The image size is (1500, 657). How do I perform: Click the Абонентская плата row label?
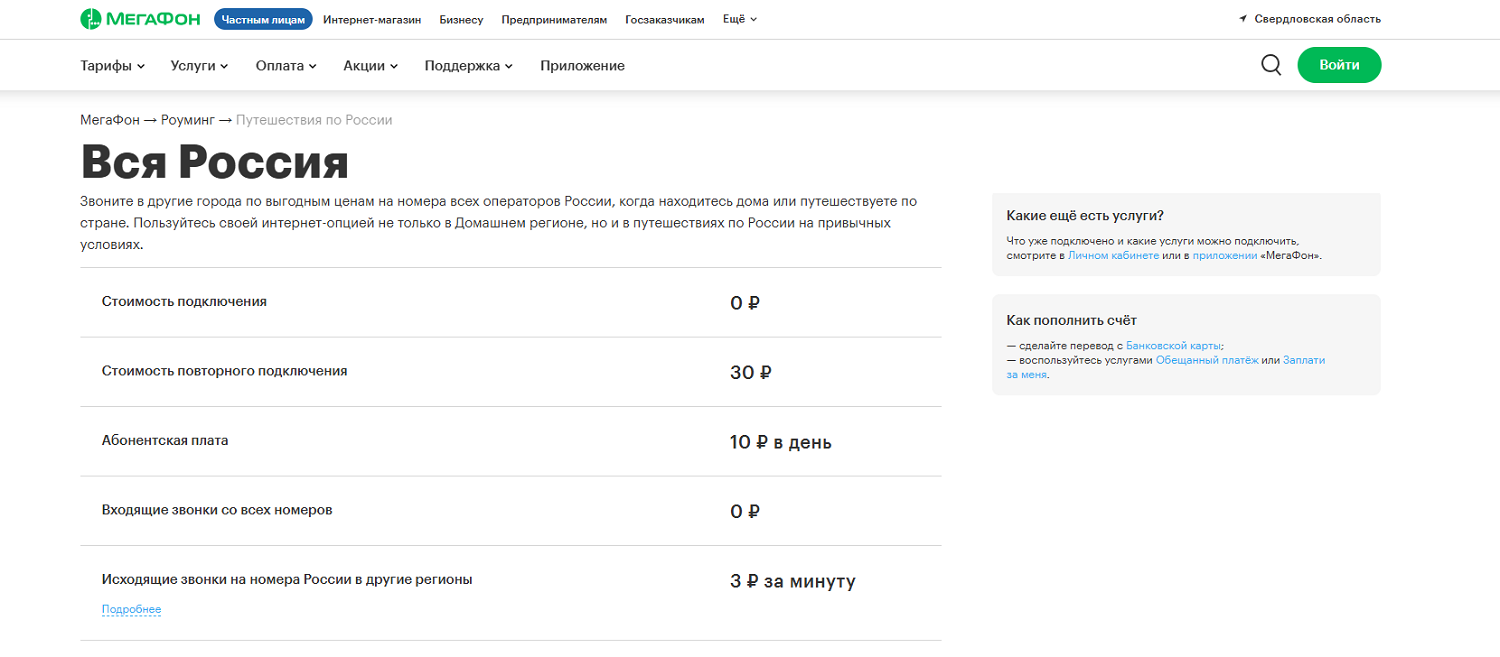tap(165, 440)
